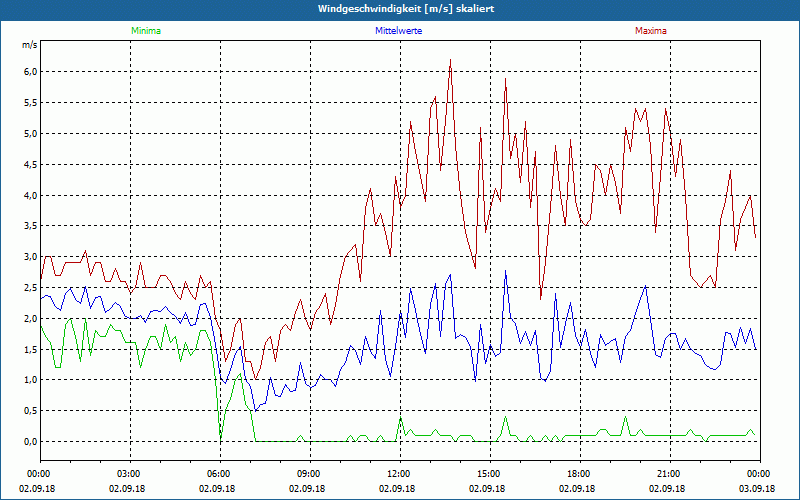Viewport: 800px width, 500px height.
Task: Click the blue Mittelwerte peak near 15:30
Action: coord(506,271)
